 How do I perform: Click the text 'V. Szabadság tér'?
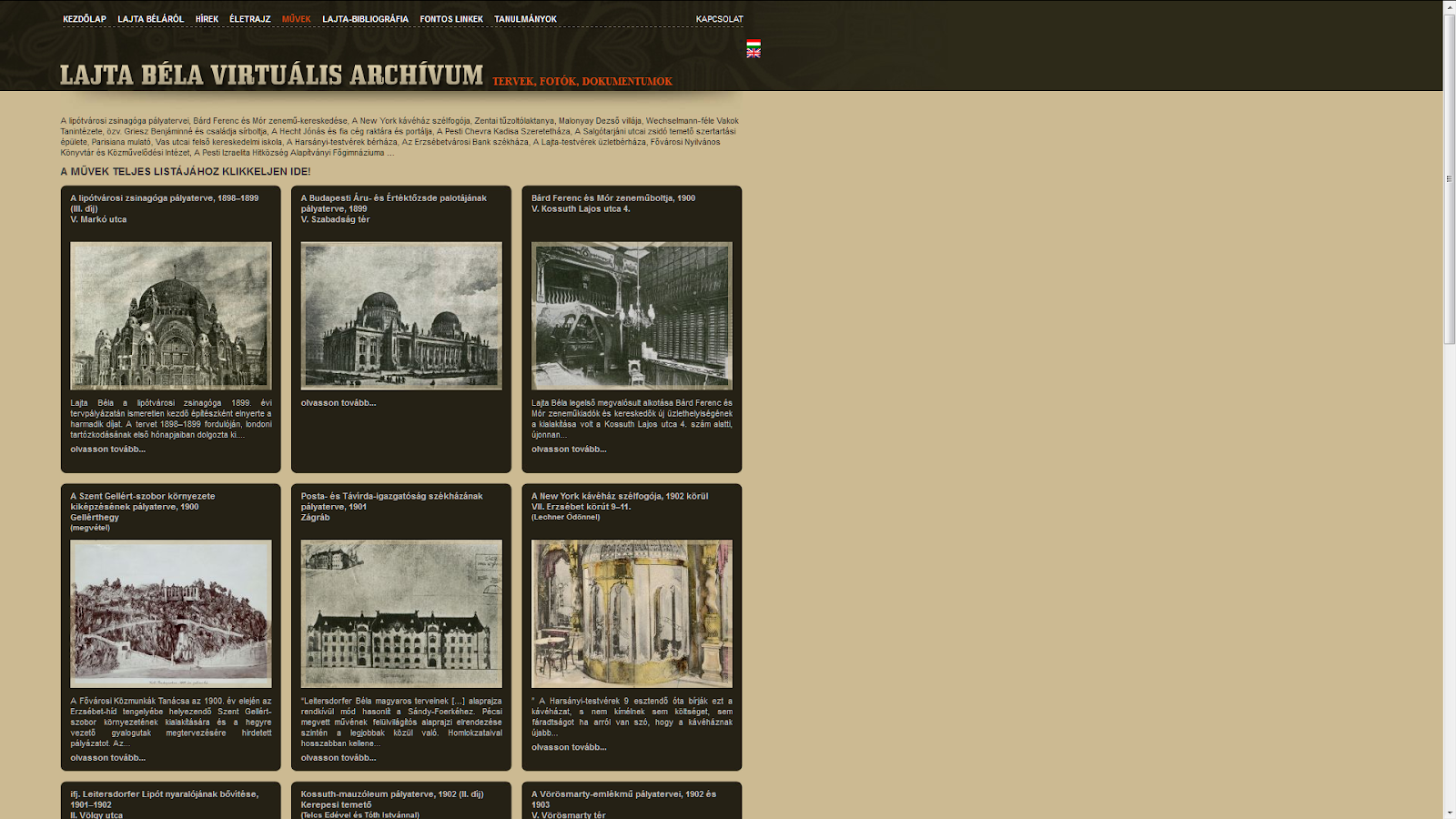(335, 219)
